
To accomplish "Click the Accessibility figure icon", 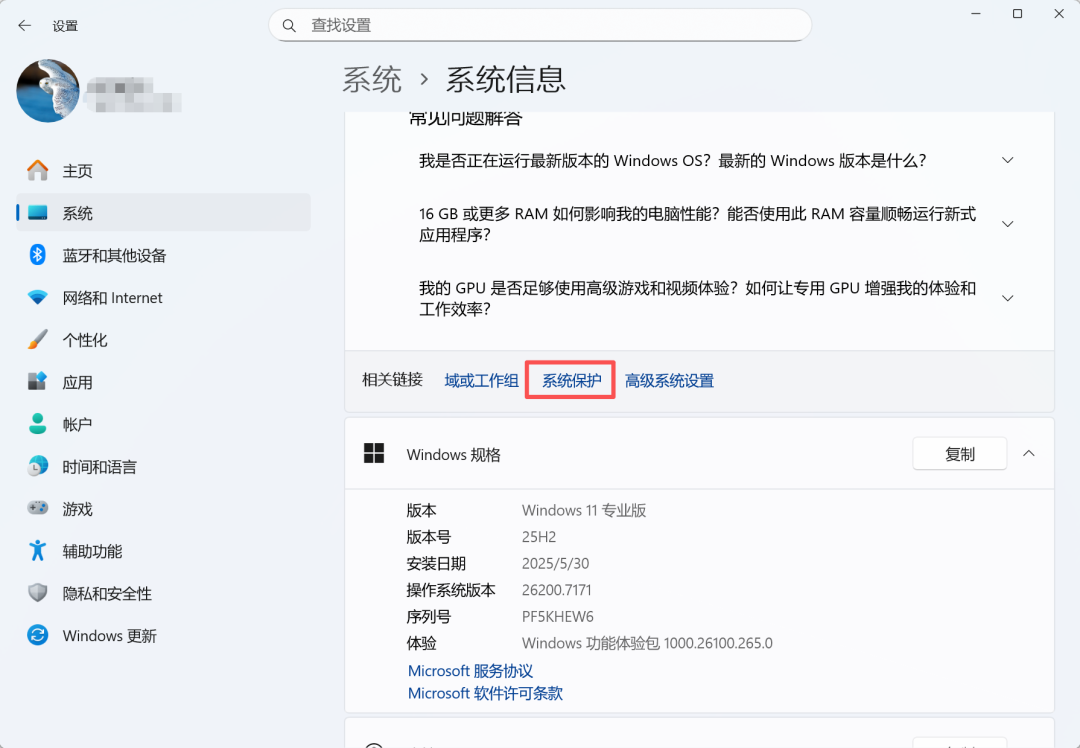I will click(x=38, y=550).
